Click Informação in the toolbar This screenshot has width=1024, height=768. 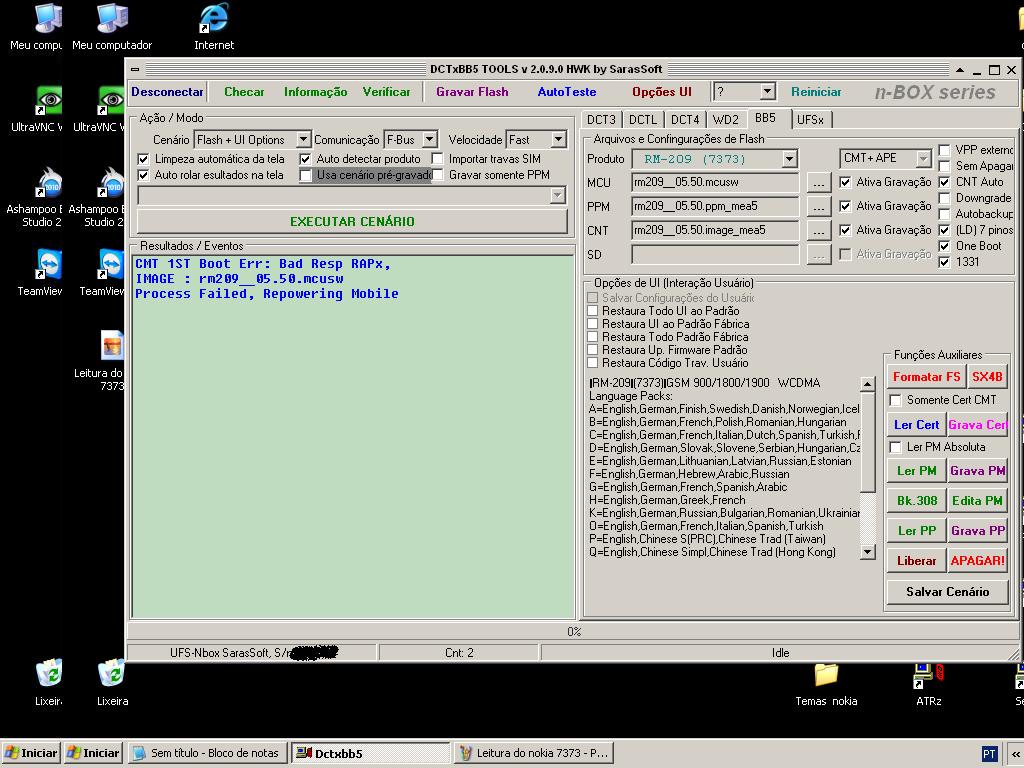(315, 92)
